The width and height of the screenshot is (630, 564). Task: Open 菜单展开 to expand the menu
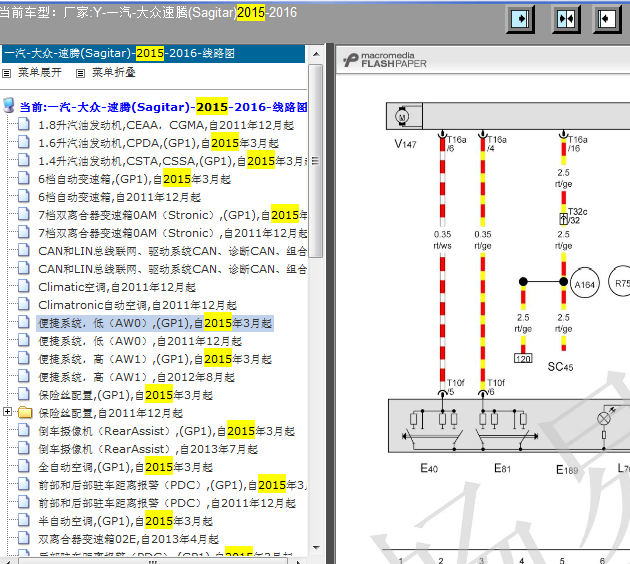click(40, 73)
